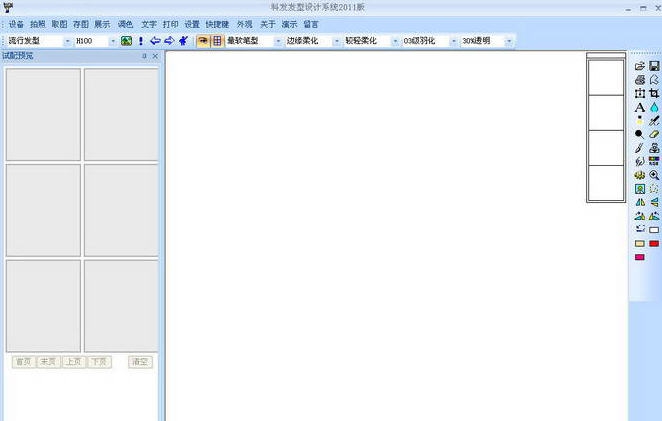
Task: Click the printer icon in tool palette
Action: click(640, 79)
